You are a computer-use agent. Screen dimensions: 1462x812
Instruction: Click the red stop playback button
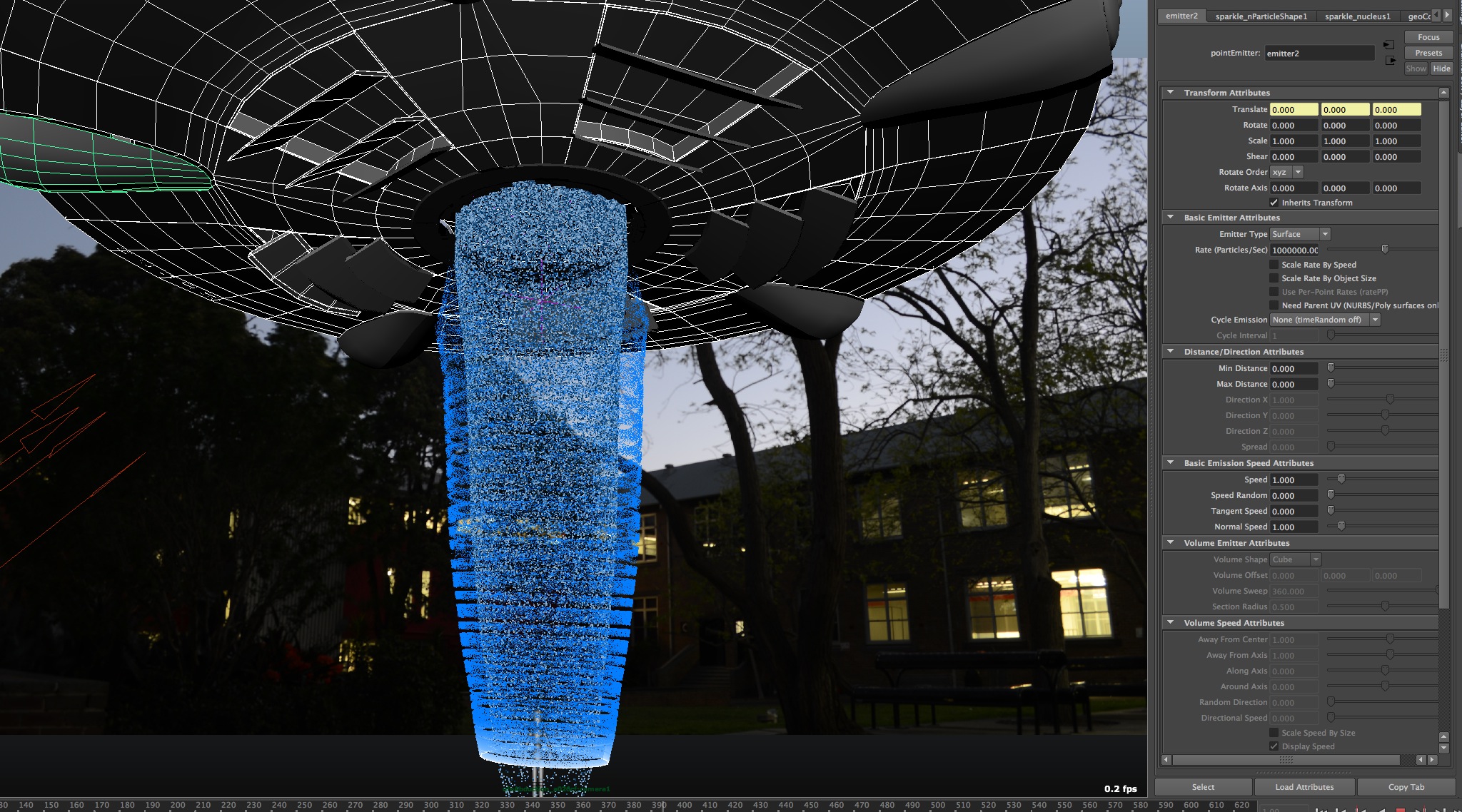click(x=1400, y=809)
